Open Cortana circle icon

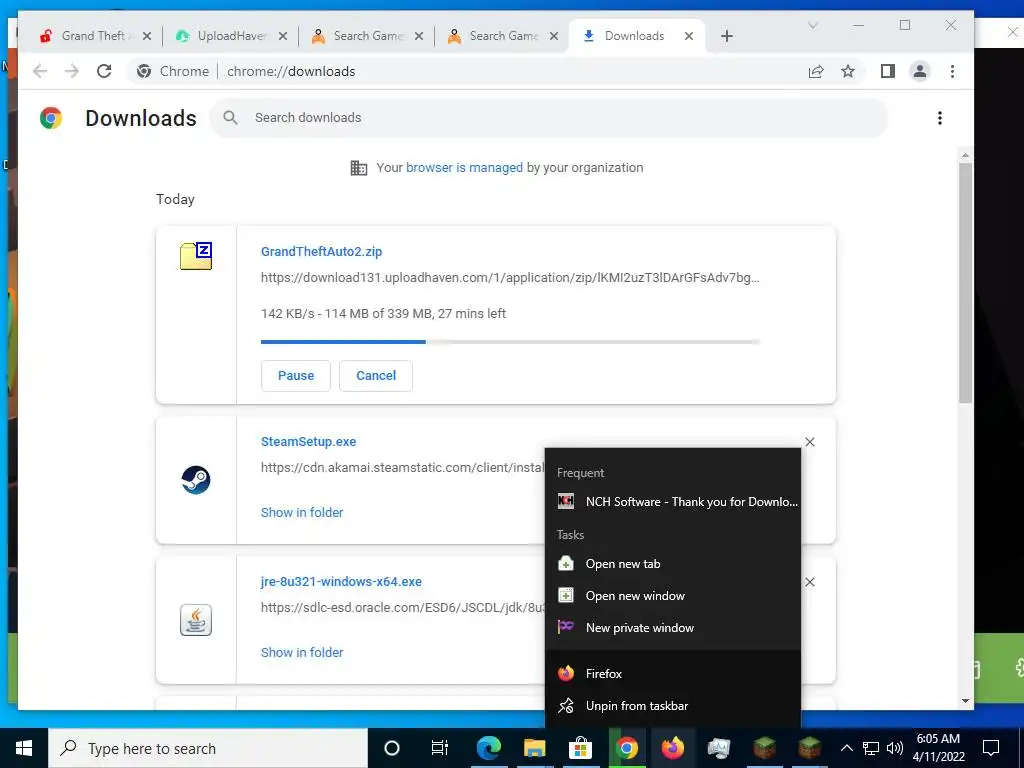point(392,748)
